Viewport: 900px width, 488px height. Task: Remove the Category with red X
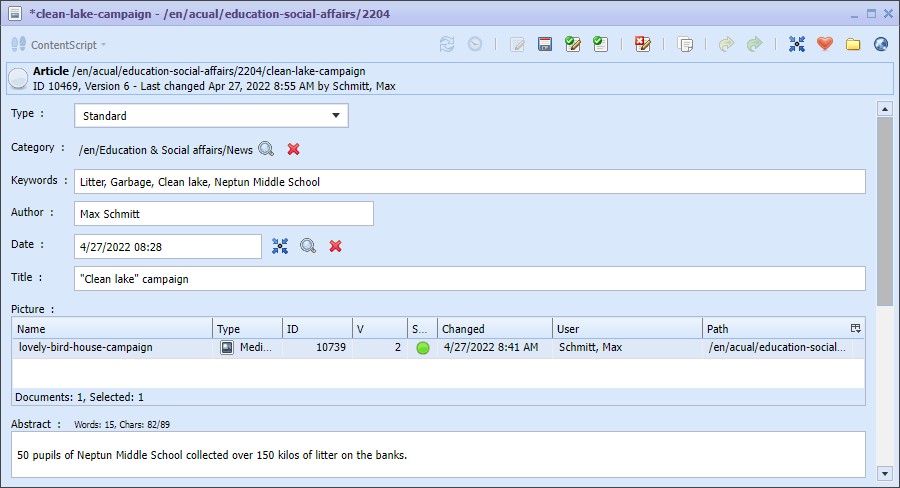point(294,149)
